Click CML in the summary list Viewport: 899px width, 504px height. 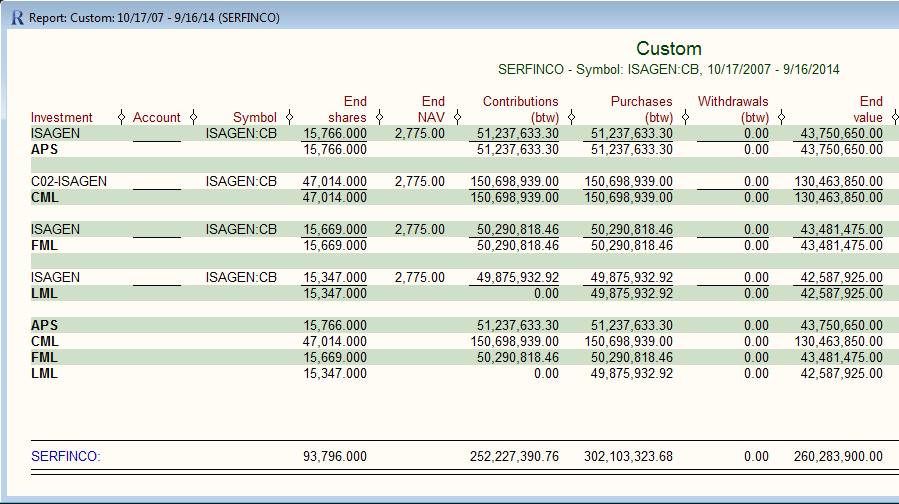click(x=45, y=341)
